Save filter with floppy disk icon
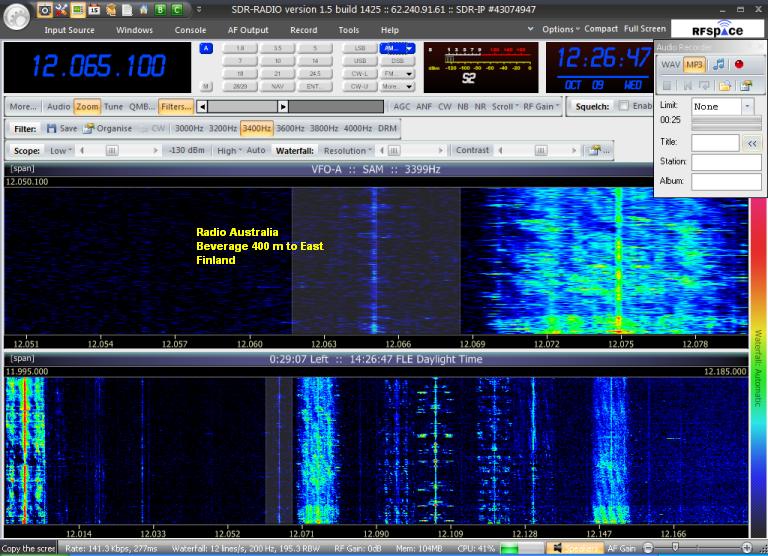This screenshot has width=768, height=556. pyautogui.click(x=51, y=128)
